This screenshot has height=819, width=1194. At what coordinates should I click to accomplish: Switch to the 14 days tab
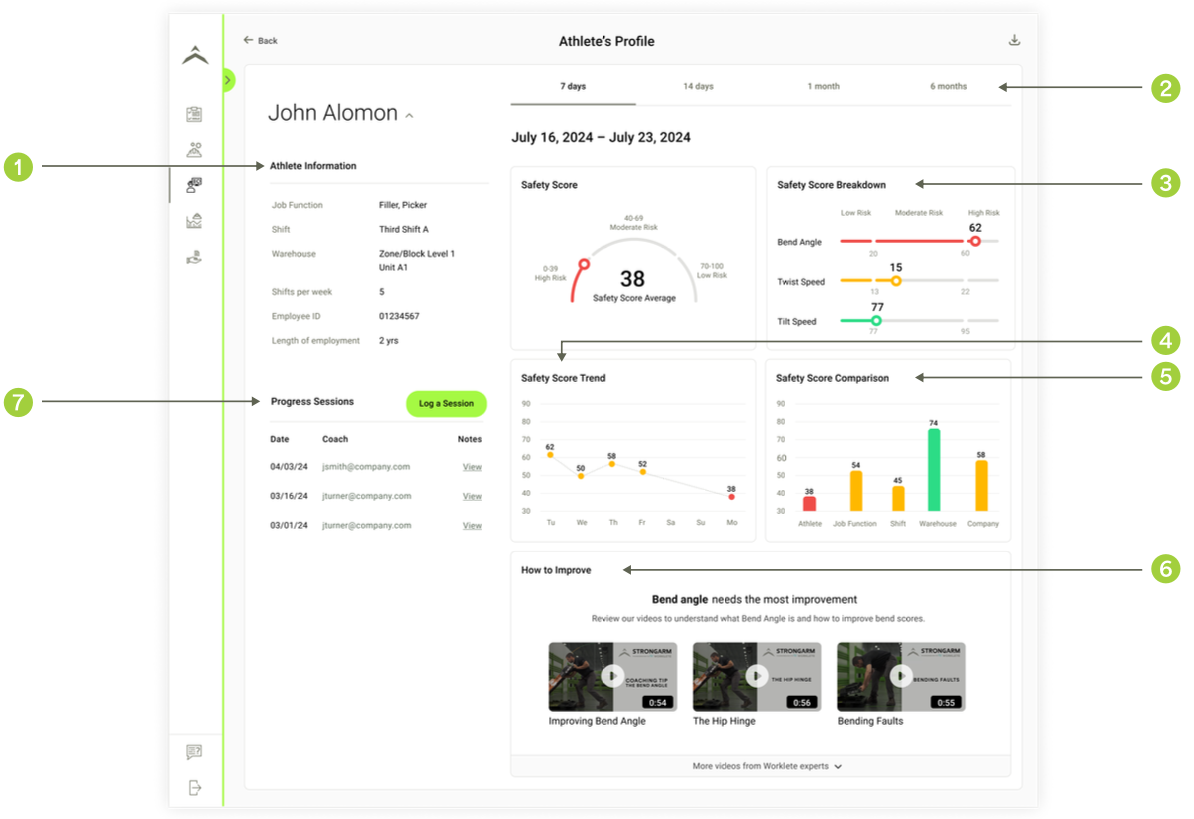[698, 87]
